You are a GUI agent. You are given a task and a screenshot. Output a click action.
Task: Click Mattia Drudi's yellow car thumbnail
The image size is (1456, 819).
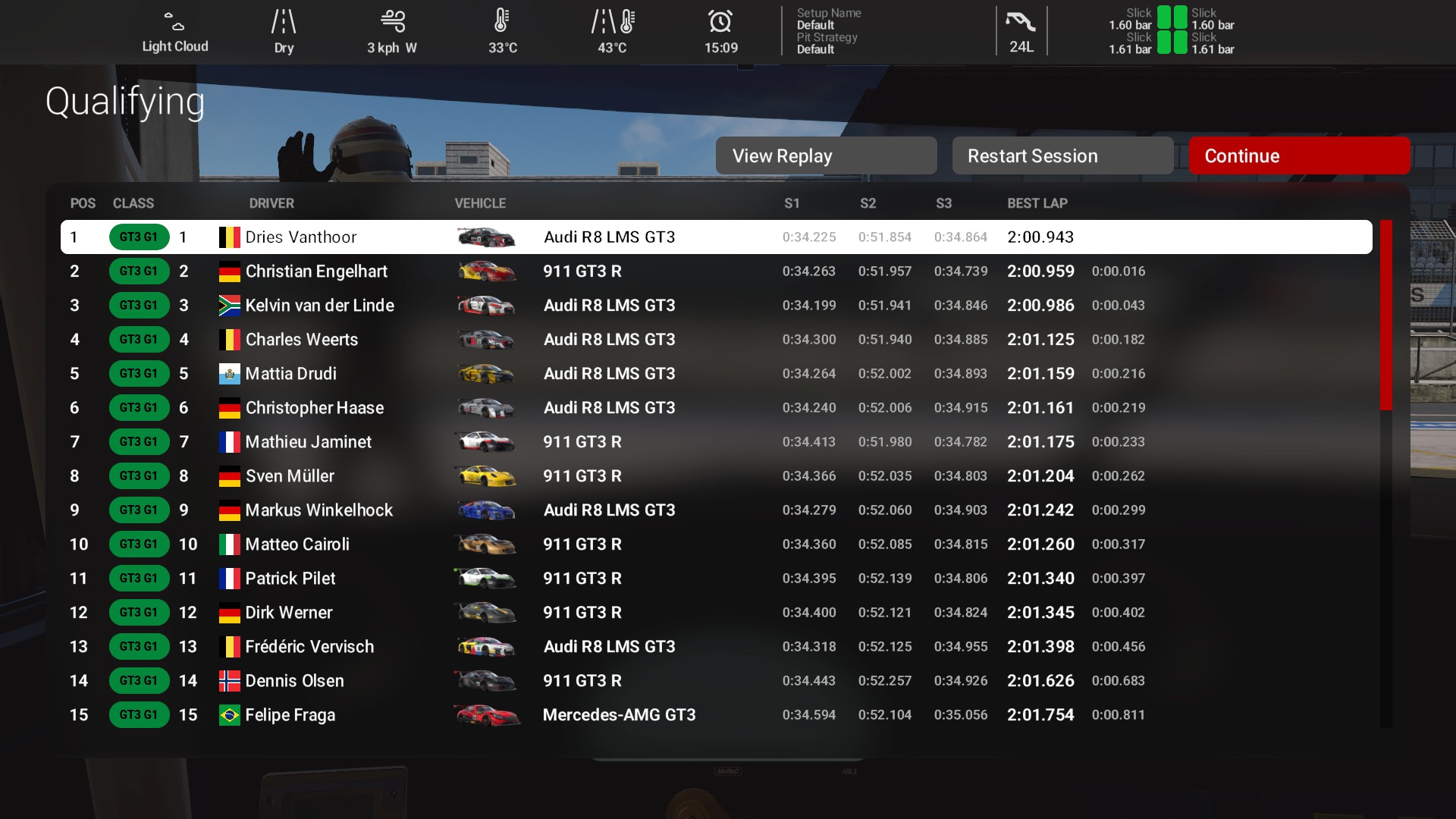click(x=486, y=373)
